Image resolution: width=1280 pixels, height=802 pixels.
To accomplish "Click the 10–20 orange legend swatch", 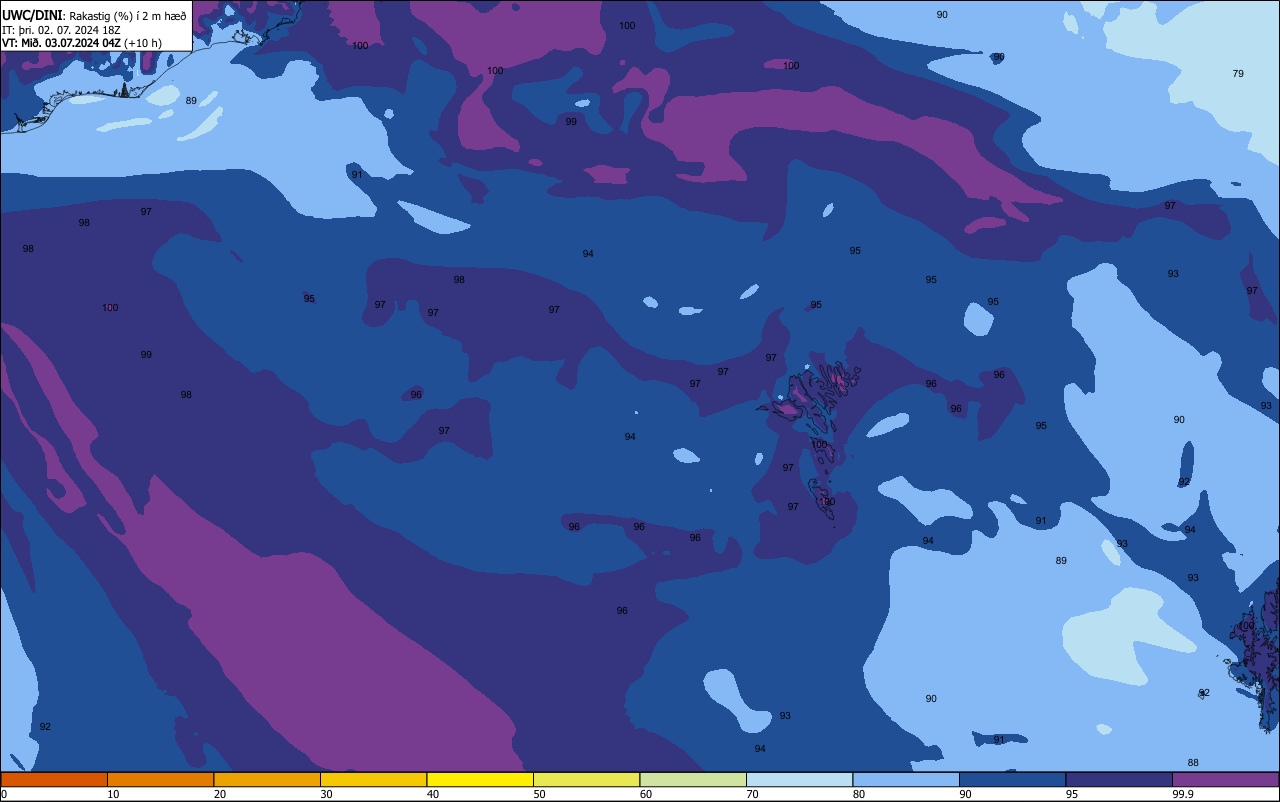I will tap(160, 779).
